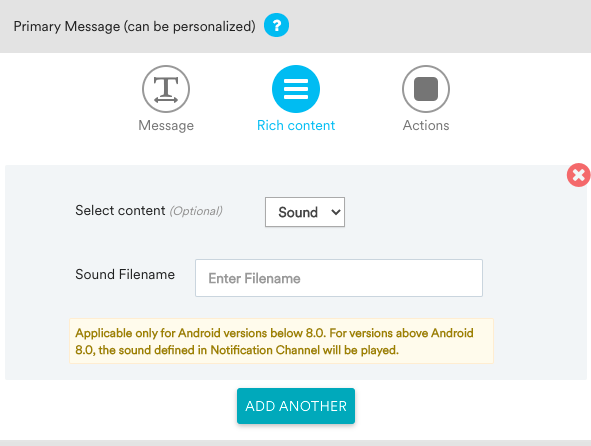Open the Select content Sound dropdown
This screenshot has width=591, height=446.
[x=305, y=212]
